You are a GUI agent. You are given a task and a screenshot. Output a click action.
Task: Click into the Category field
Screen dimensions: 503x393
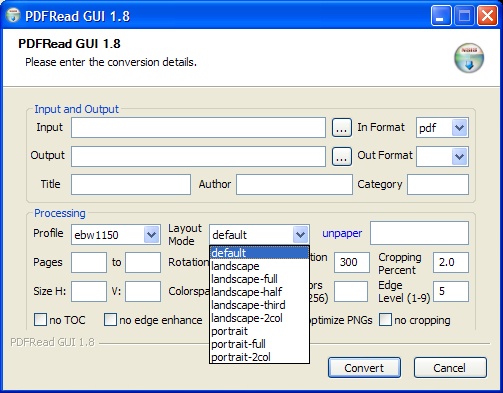438,184
